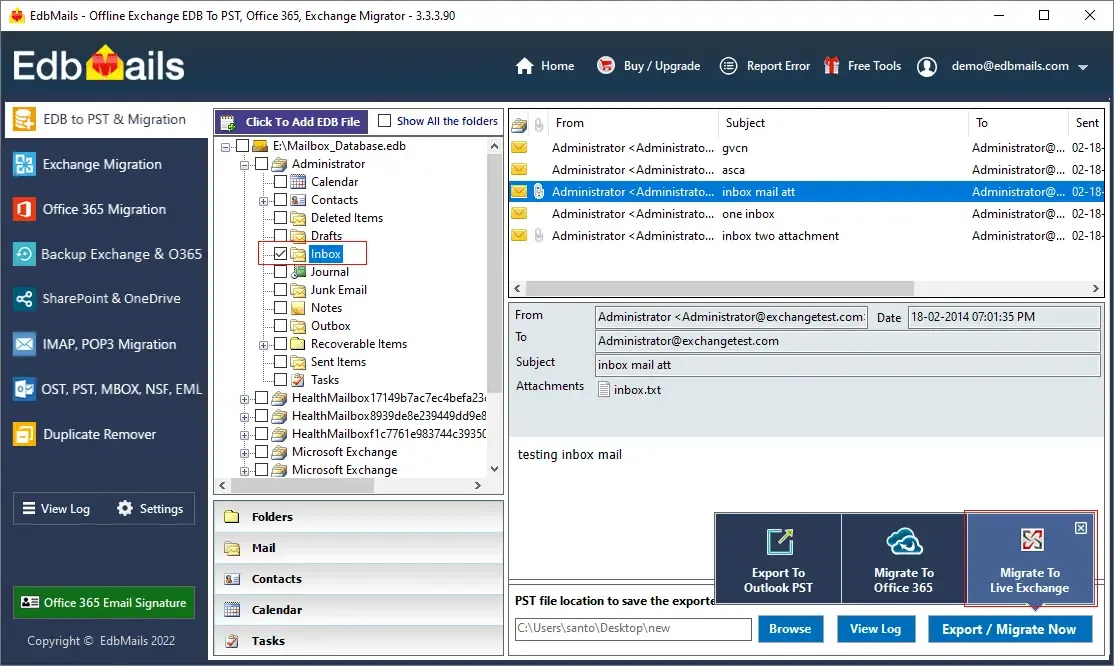The width and height of the screenshot is (1114, 666).
Task: Open the demo@edbmails.com account dropdown arrow
Action: pyautogui.click(x=1083, y=67)
